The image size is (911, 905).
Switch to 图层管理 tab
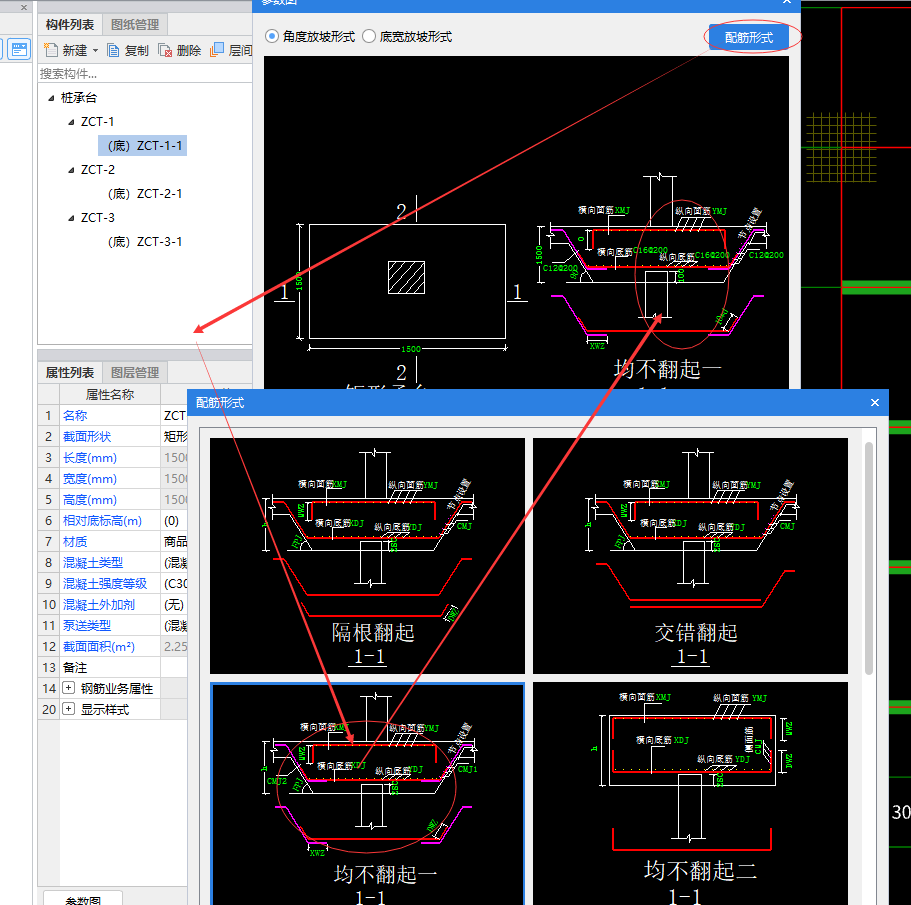(x=135, y=372)
